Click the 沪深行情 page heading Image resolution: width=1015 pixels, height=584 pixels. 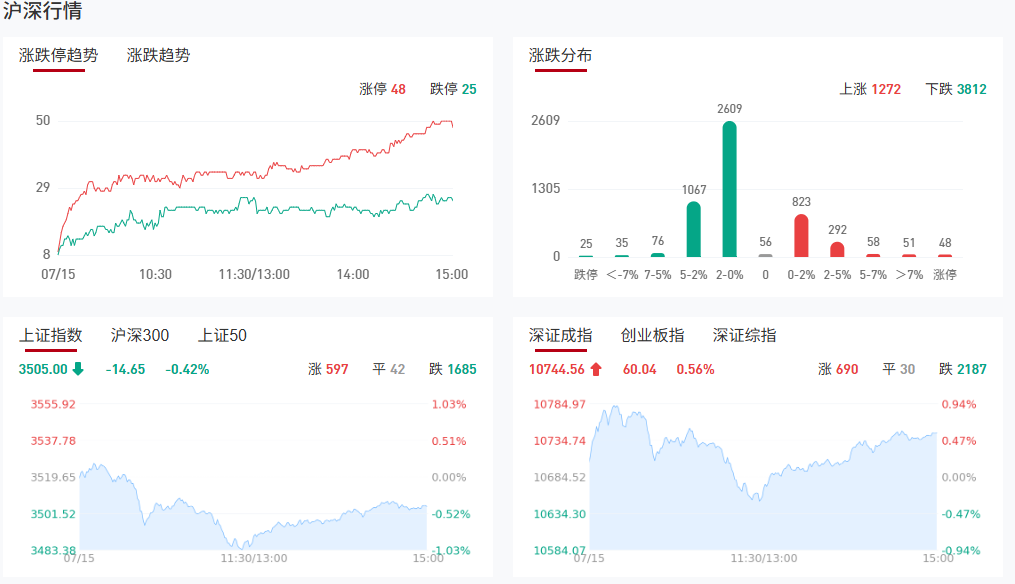click(43, 12)
